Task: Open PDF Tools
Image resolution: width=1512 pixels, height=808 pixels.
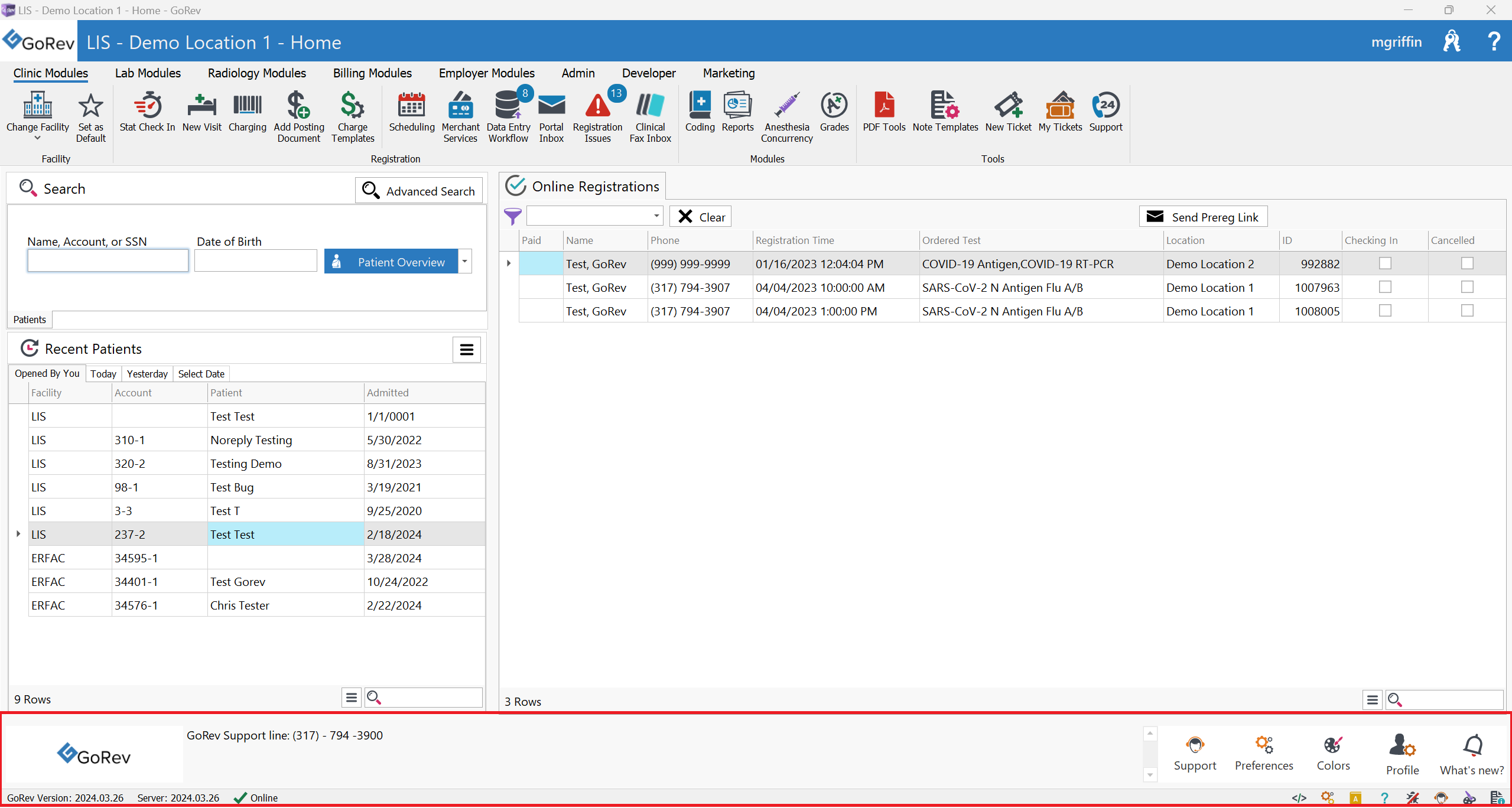Action: click(x=884, y=112)
